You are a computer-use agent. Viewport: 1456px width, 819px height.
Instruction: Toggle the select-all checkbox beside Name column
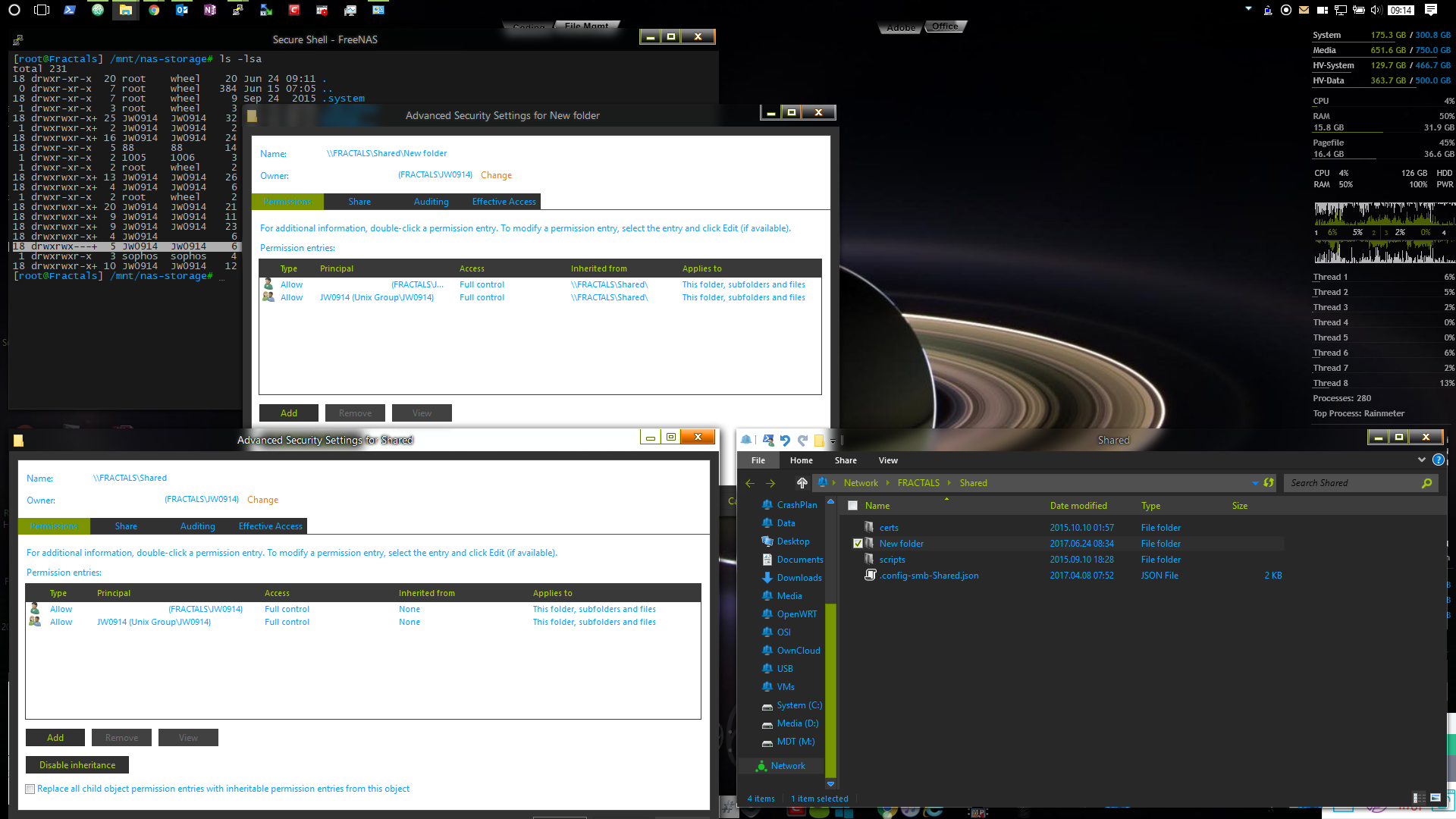852,506
